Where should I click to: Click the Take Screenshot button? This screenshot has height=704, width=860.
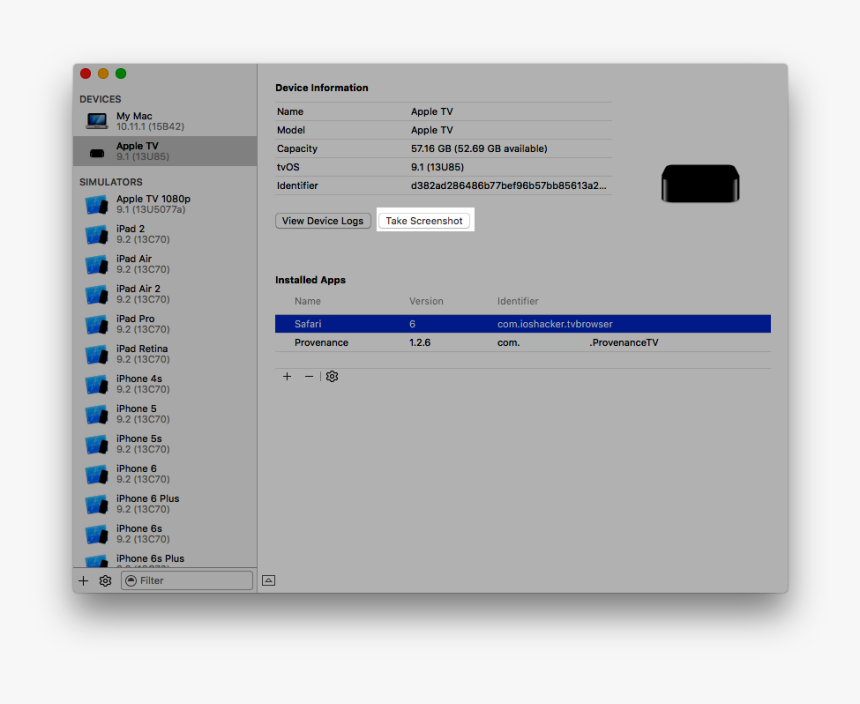pos(424,220)
